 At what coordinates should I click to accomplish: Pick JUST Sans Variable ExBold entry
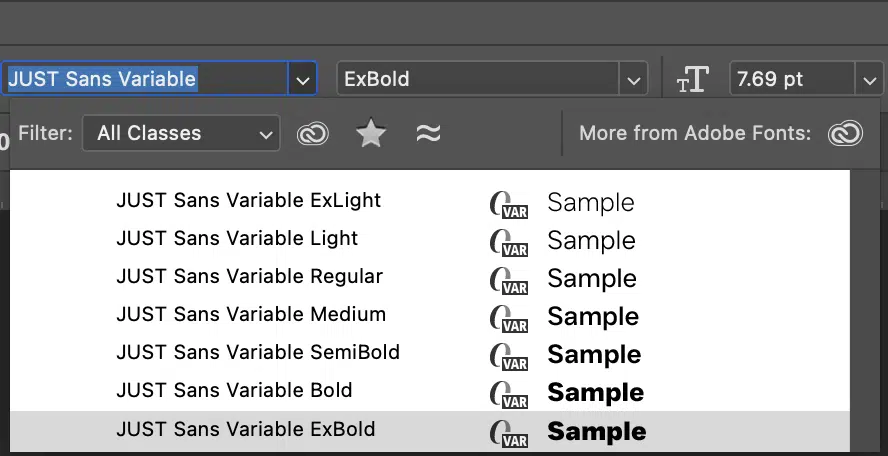(x=430, y=430)
